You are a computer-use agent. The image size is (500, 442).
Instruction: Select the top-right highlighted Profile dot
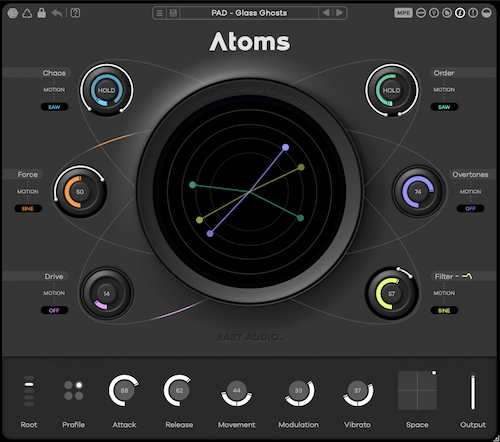click(x=79, y=385)
